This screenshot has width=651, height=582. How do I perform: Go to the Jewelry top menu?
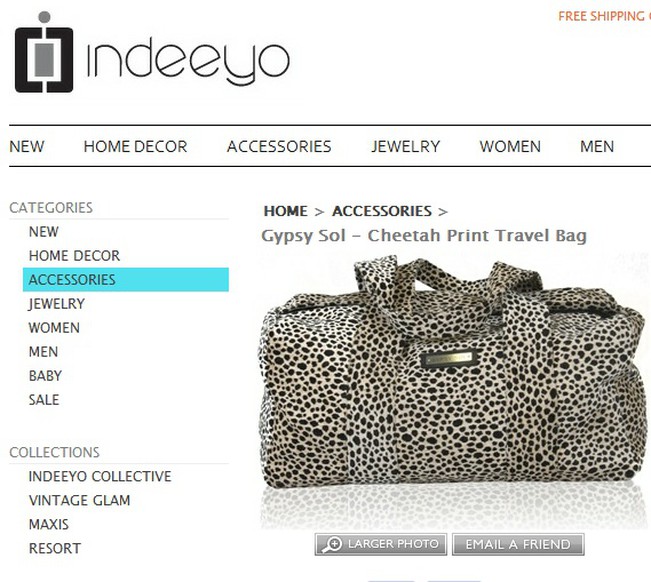406,146
